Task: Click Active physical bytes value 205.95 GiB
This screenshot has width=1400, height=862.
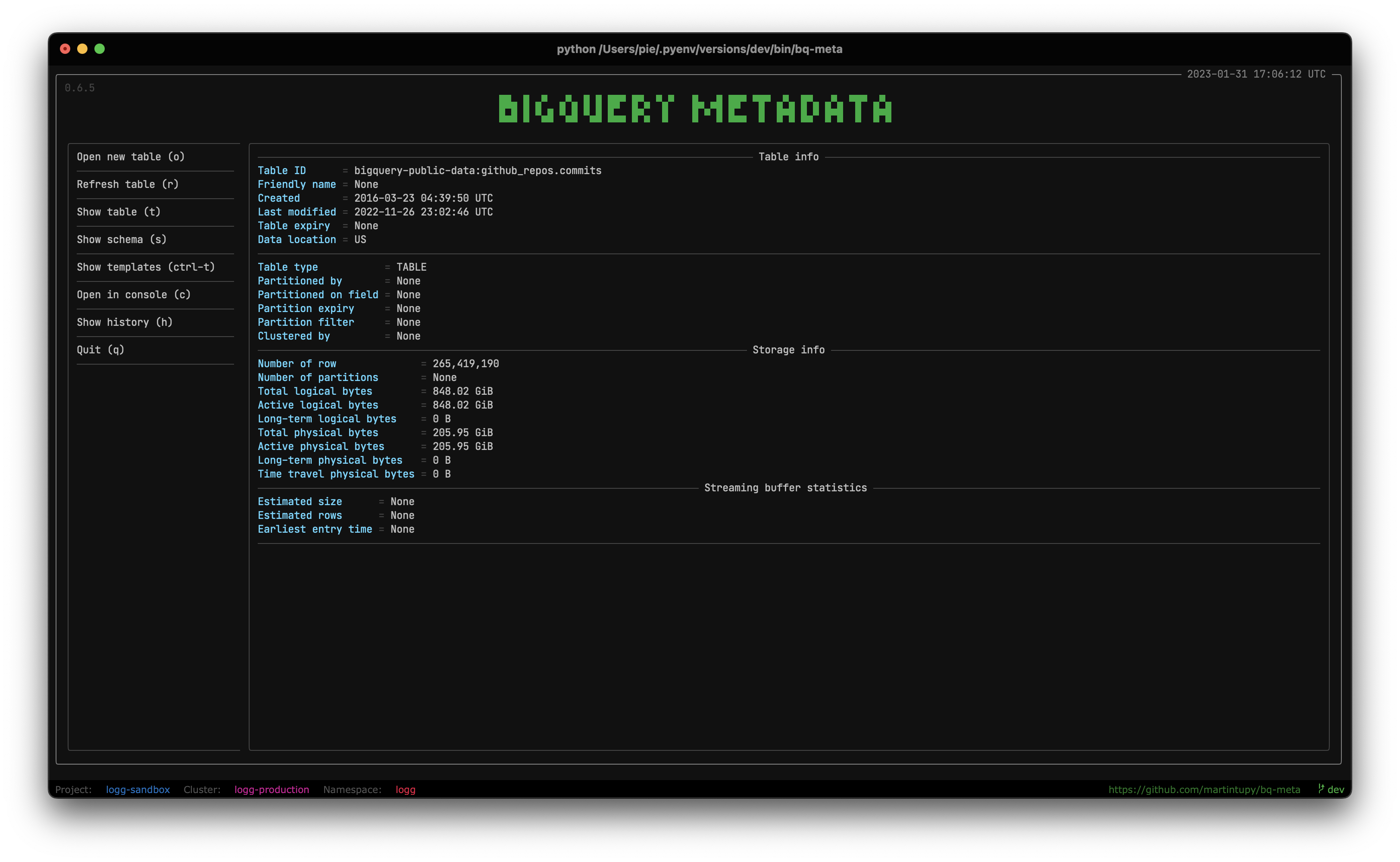Action: 463,447
